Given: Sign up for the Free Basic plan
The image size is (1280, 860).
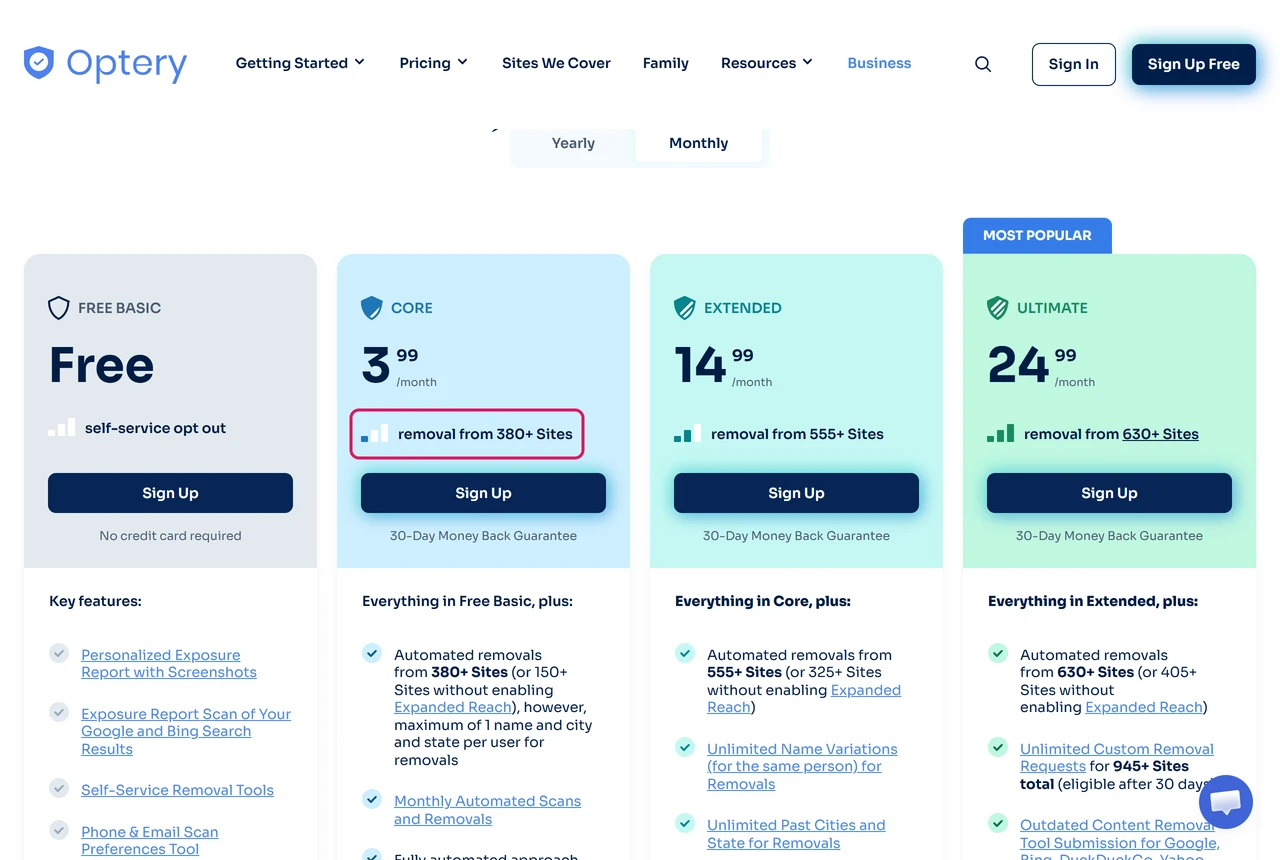Looking at the screenshot, I should [x=170, y=493].
